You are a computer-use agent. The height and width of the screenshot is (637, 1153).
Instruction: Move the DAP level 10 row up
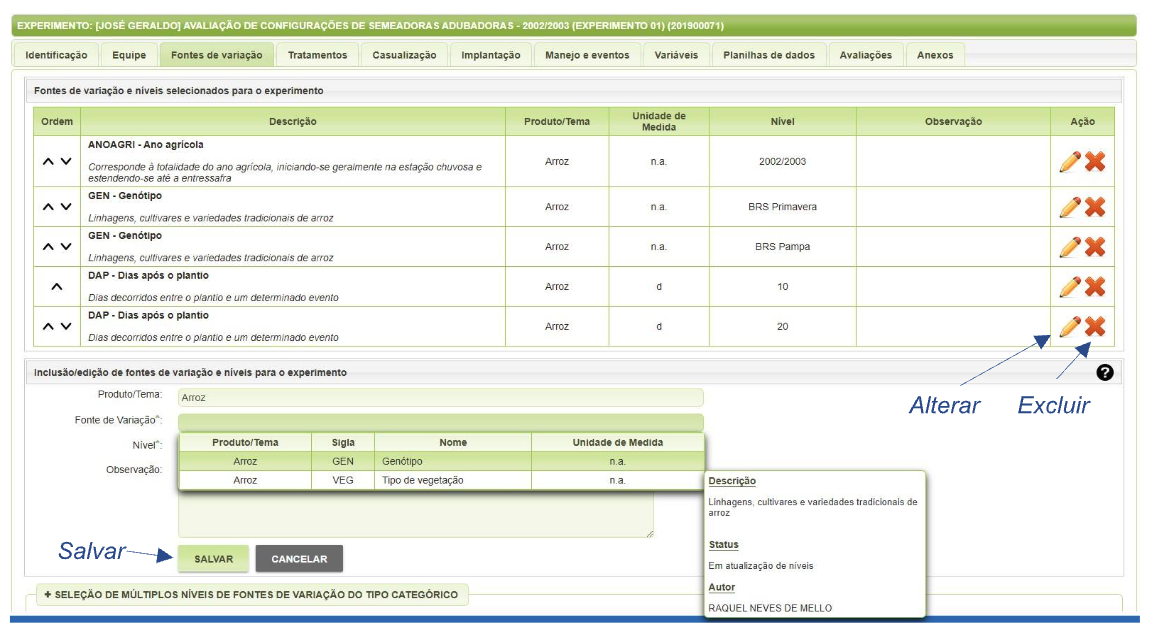coord(57,287)
